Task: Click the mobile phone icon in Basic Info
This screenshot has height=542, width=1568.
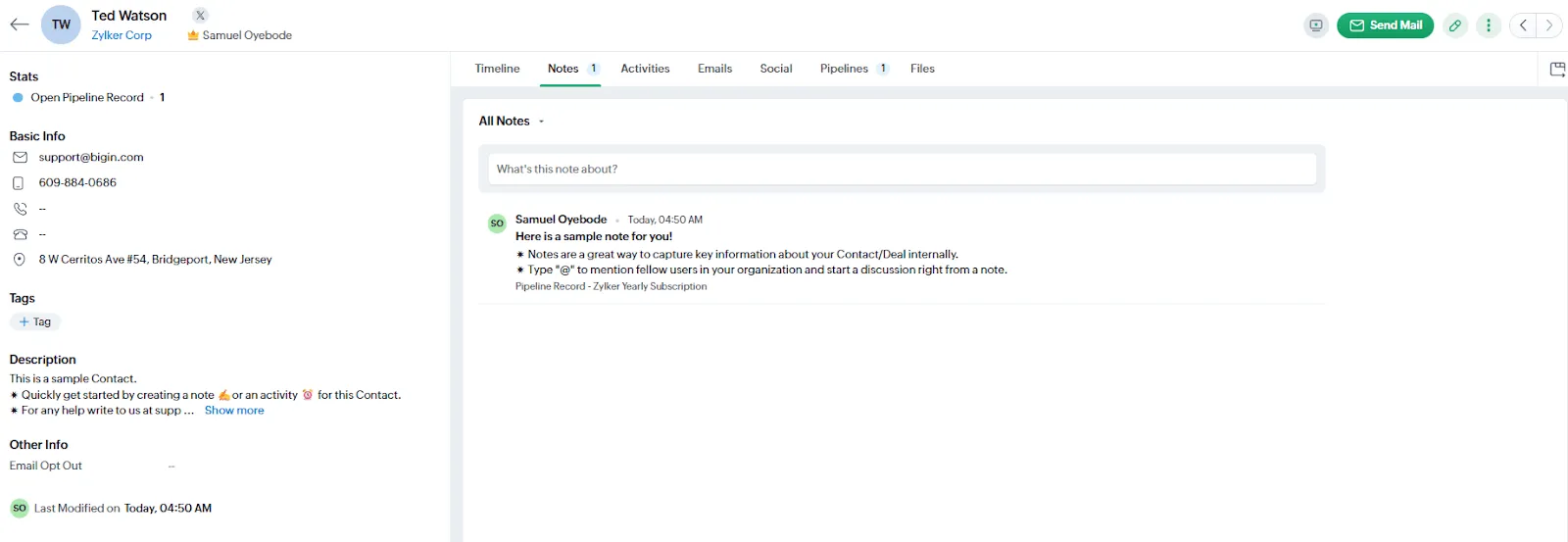Action: 18,183
